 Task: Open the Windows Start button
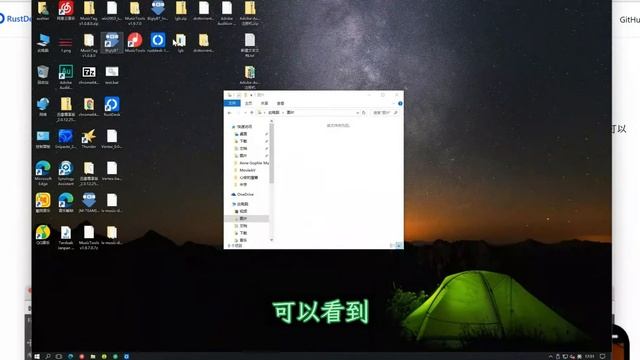37,356
